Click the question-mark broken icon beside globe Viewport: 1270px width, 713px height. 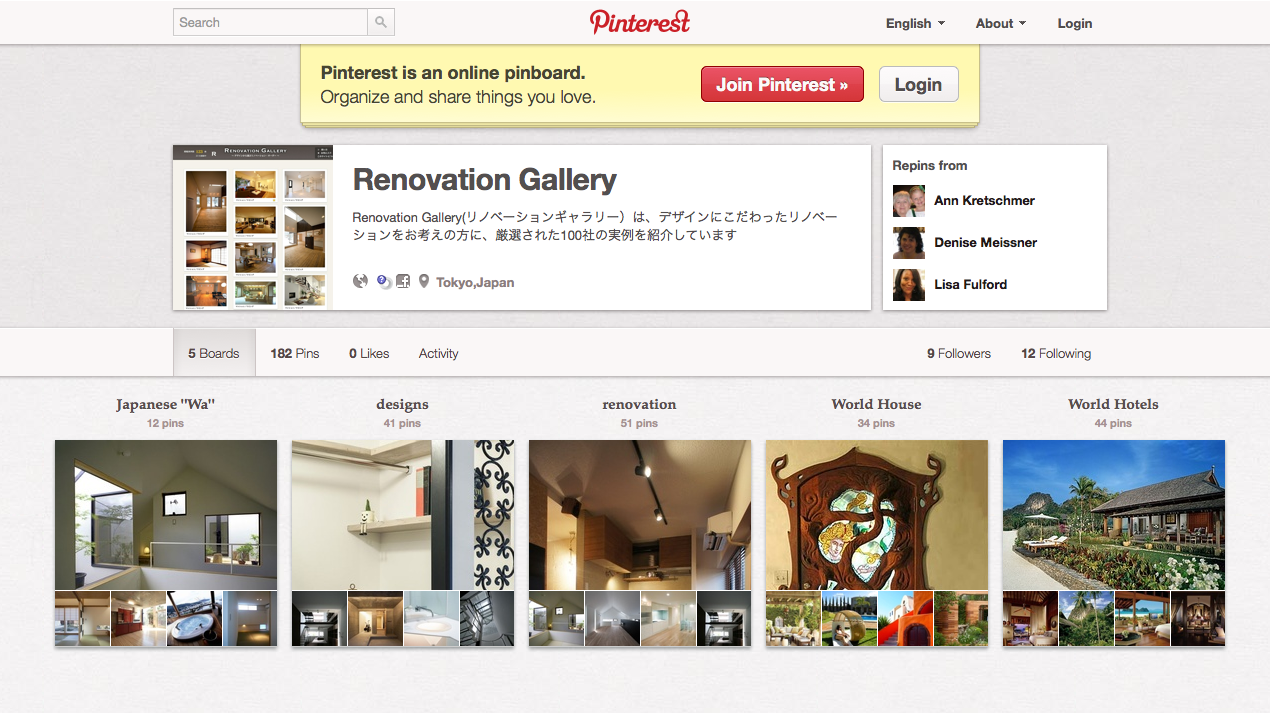coord(383,282)
